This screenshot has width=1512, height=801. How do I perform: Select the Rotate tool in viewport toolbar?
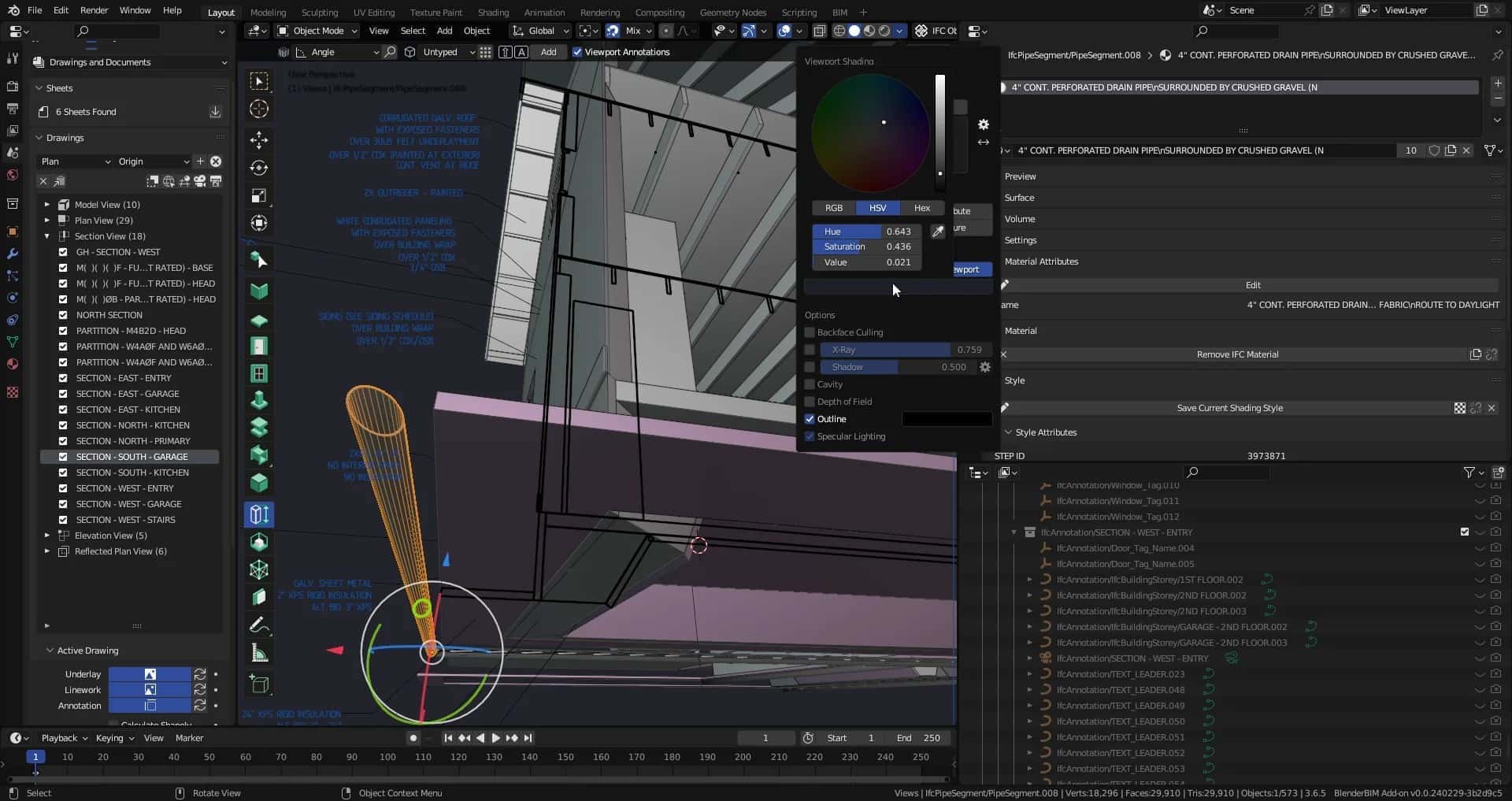[x=259, y=168]
